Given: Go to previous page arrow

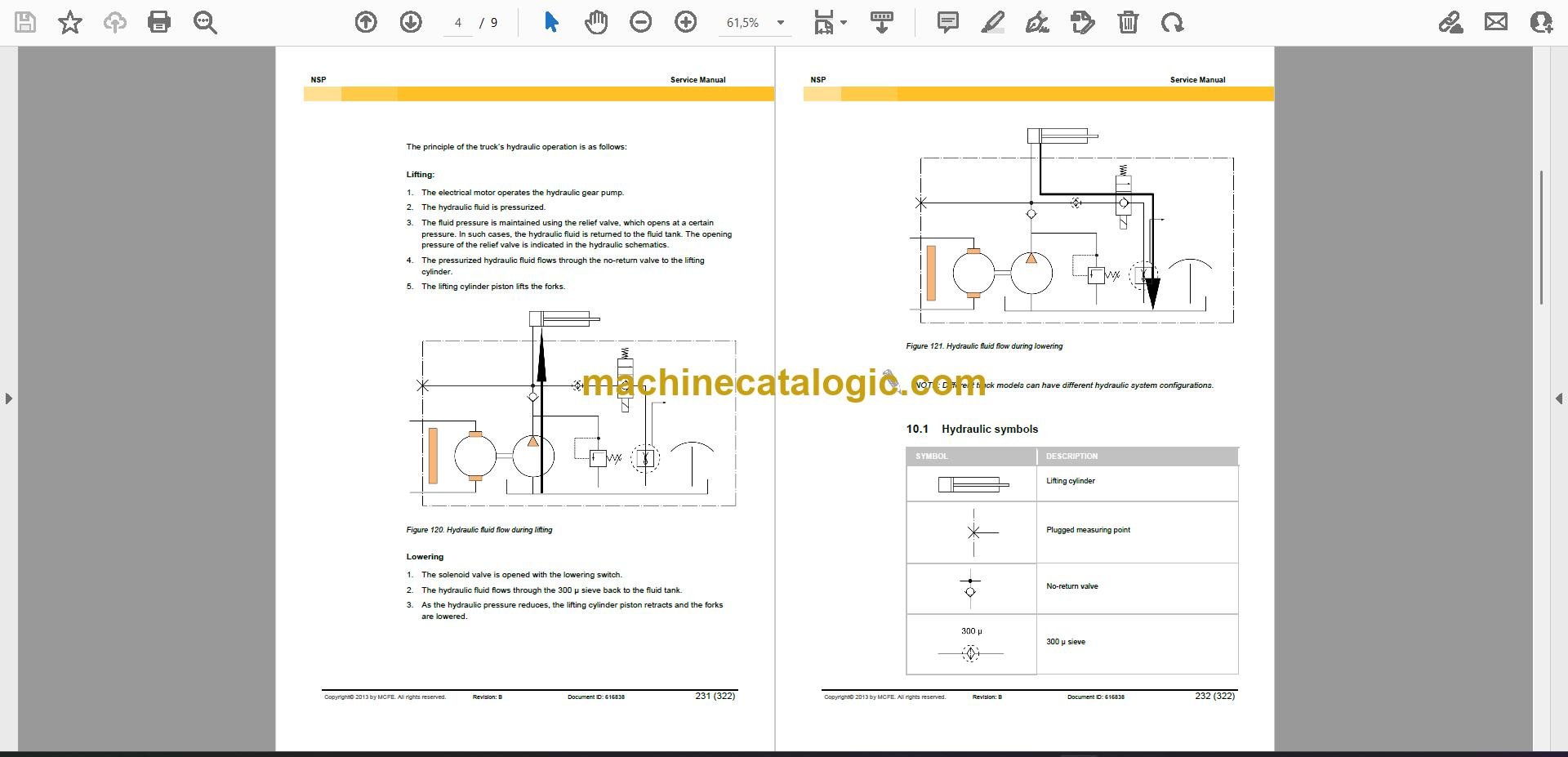Looking at the screenshot, I should (x=366, y=23).
